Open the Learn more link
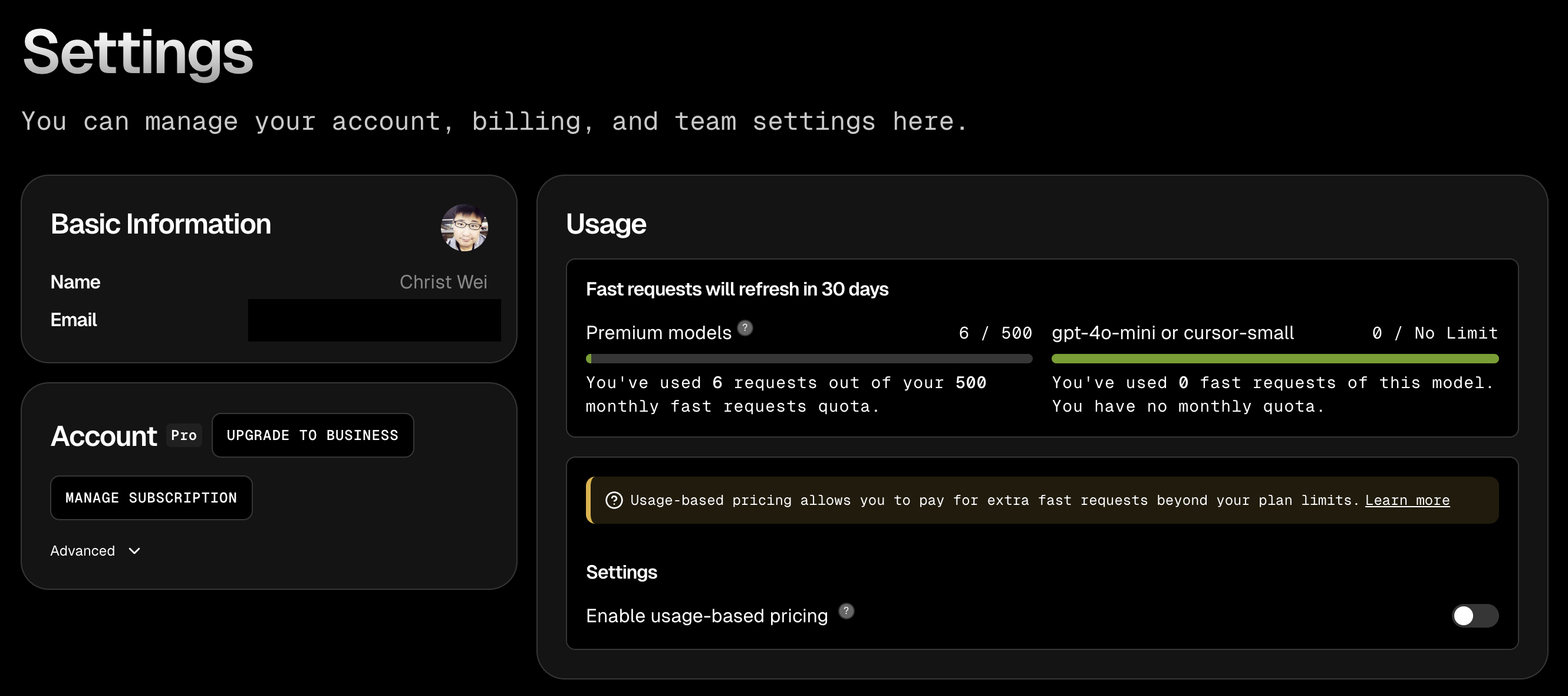Screen dimensions: 1568x696 click(1407, 500)
